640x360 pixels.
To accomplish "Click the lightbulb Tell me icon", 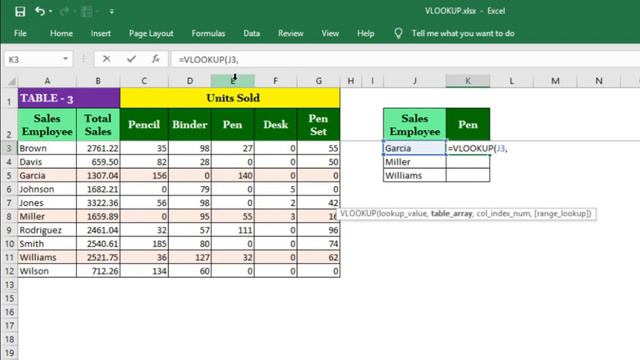I will 398,33.
